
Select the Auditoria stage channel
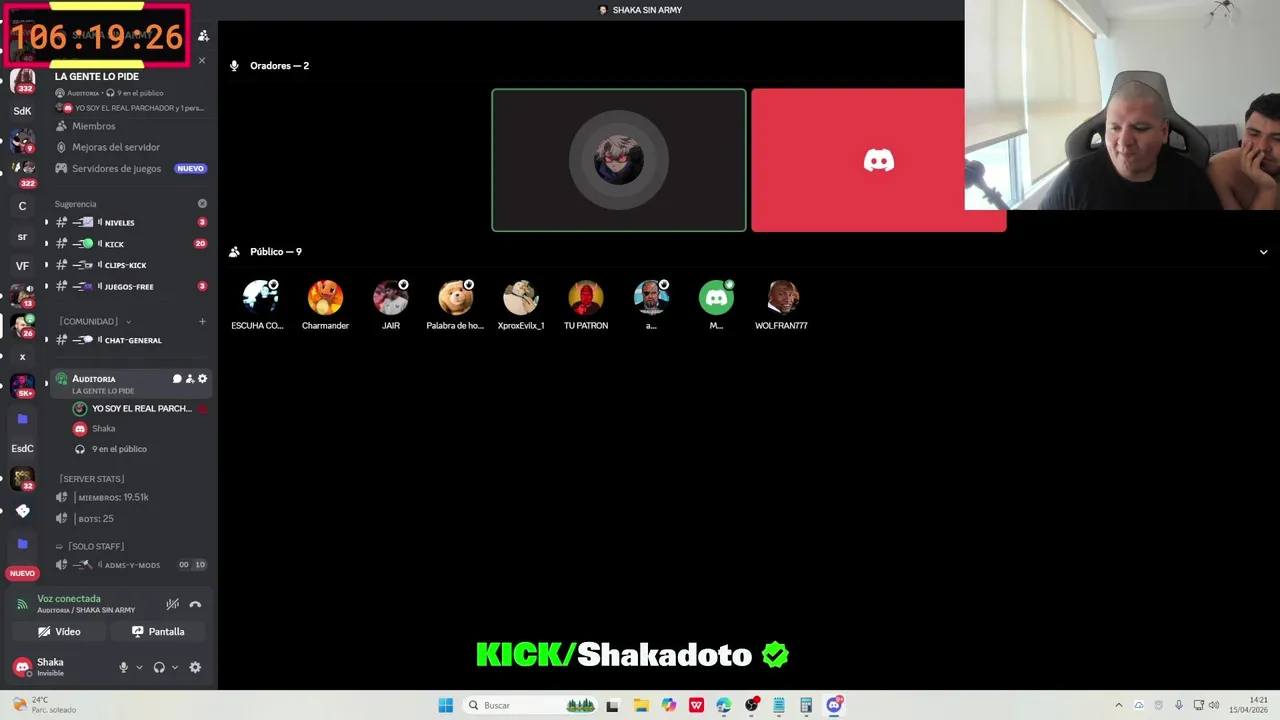click(x=130, y=384)
